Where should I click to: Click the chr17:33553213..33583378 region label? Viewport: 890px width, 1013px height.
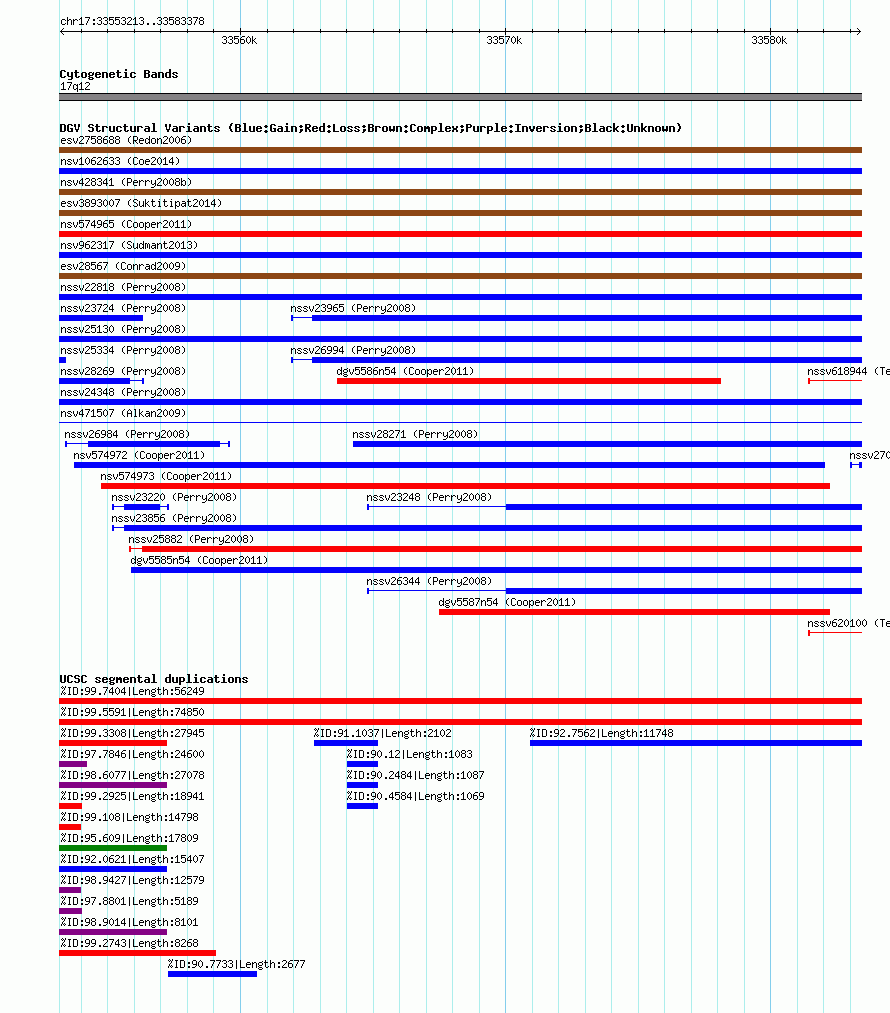pyautogui.click(x=132, y=21)
